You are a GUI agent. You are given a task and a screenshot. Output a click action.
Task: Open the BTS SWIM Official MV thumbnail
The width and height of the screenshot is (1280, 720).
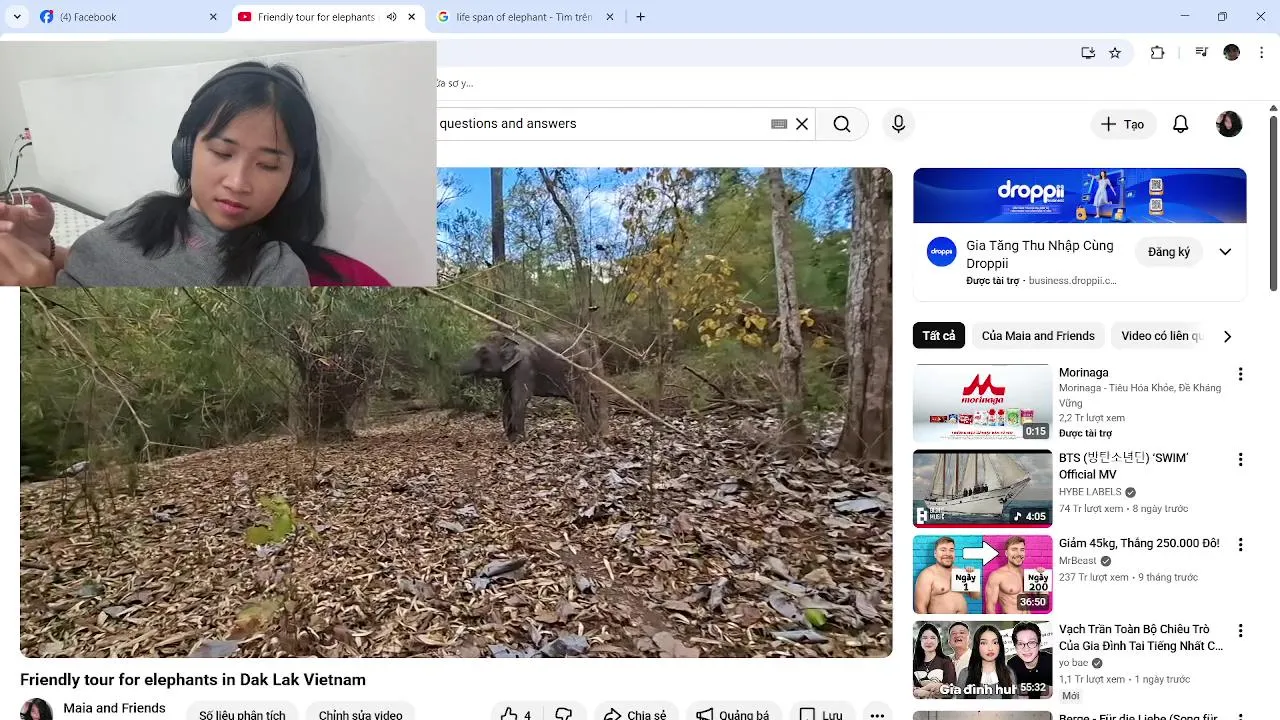coord(982,488)
